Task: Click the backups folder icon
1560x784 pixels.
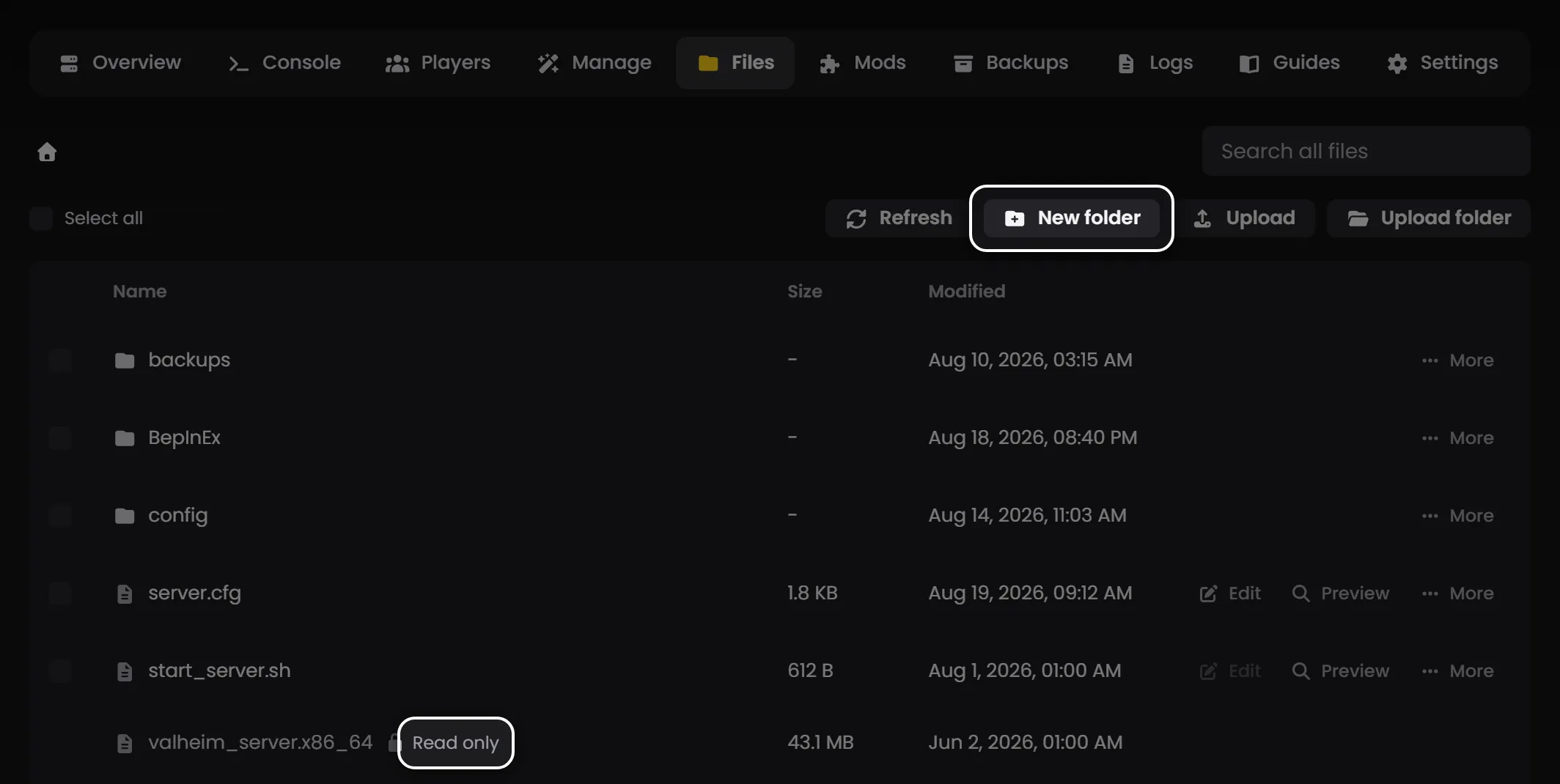Action: click(x=125, y=360)
